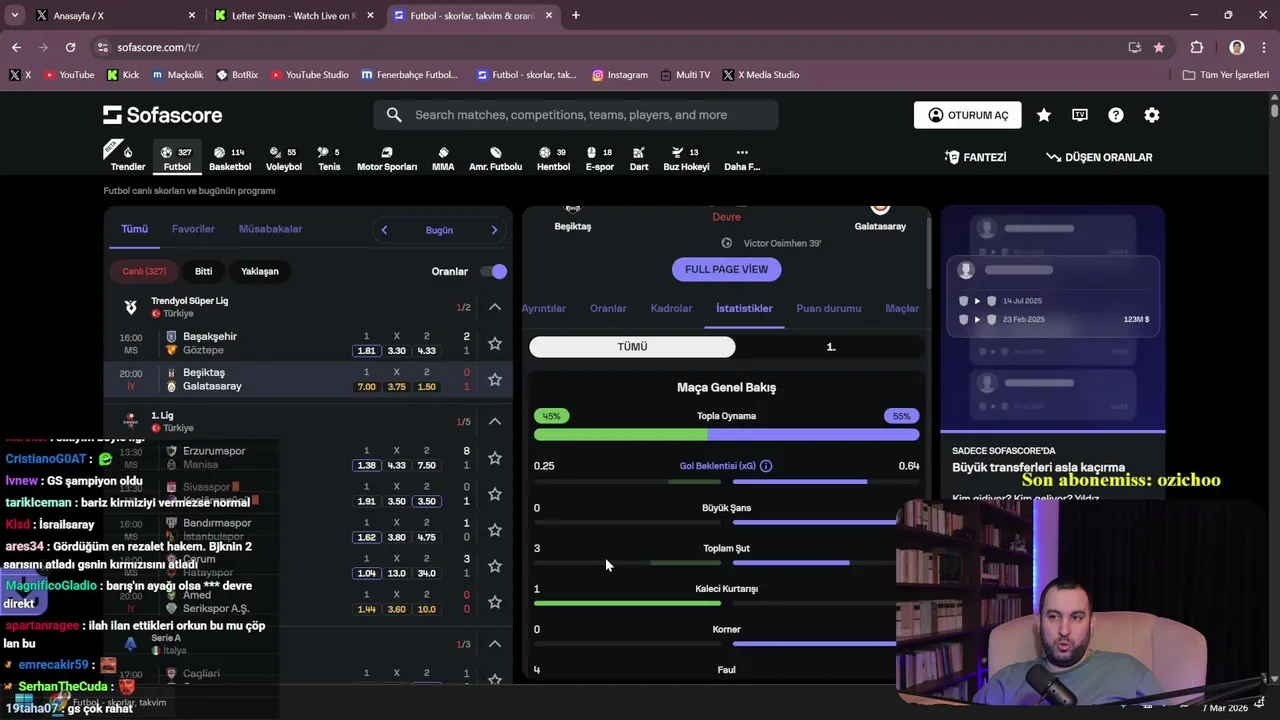Click the favorites star in Sofascore header

1044,115
